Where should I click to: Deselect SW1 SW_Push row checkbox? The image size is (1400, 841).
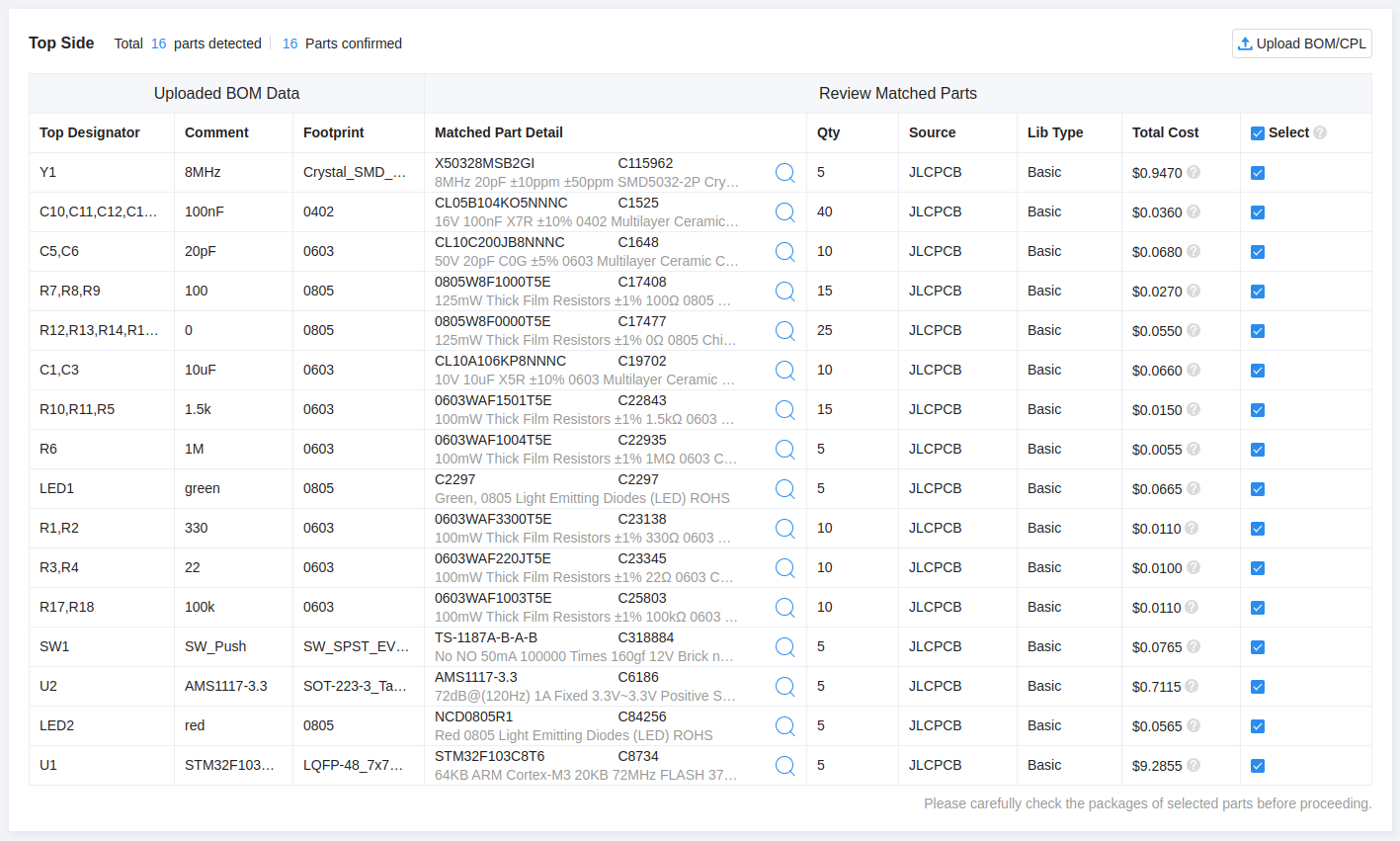(x=1258, y=647)
